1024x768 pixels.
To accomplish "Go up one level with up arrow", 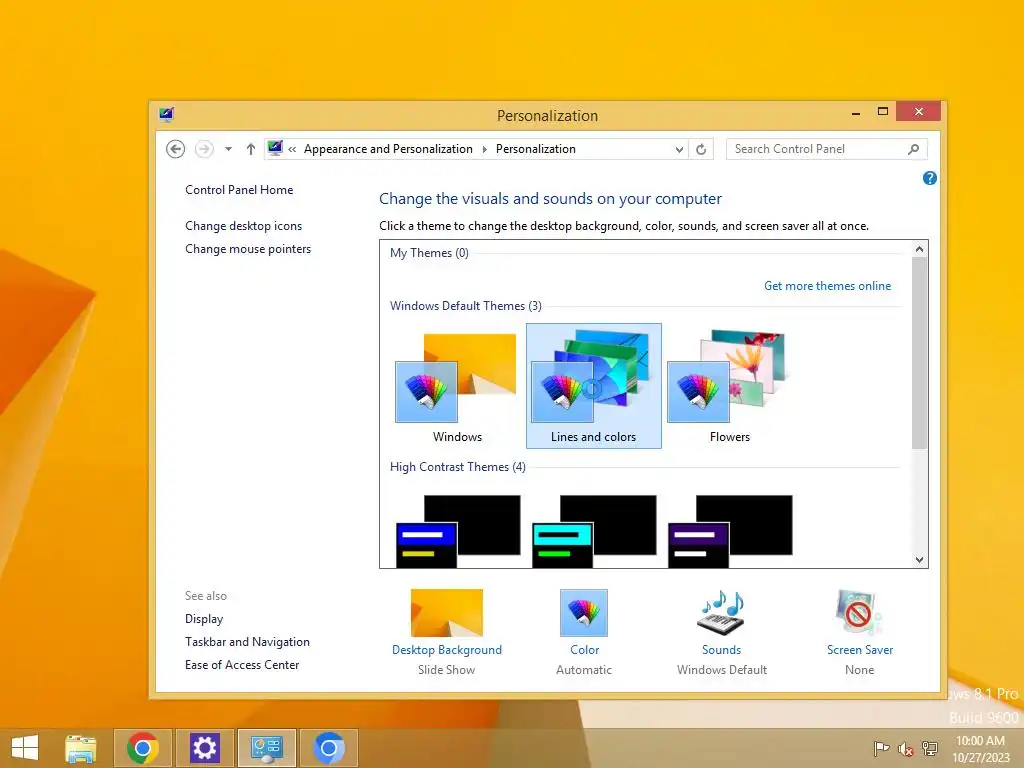I will [250, 149].
